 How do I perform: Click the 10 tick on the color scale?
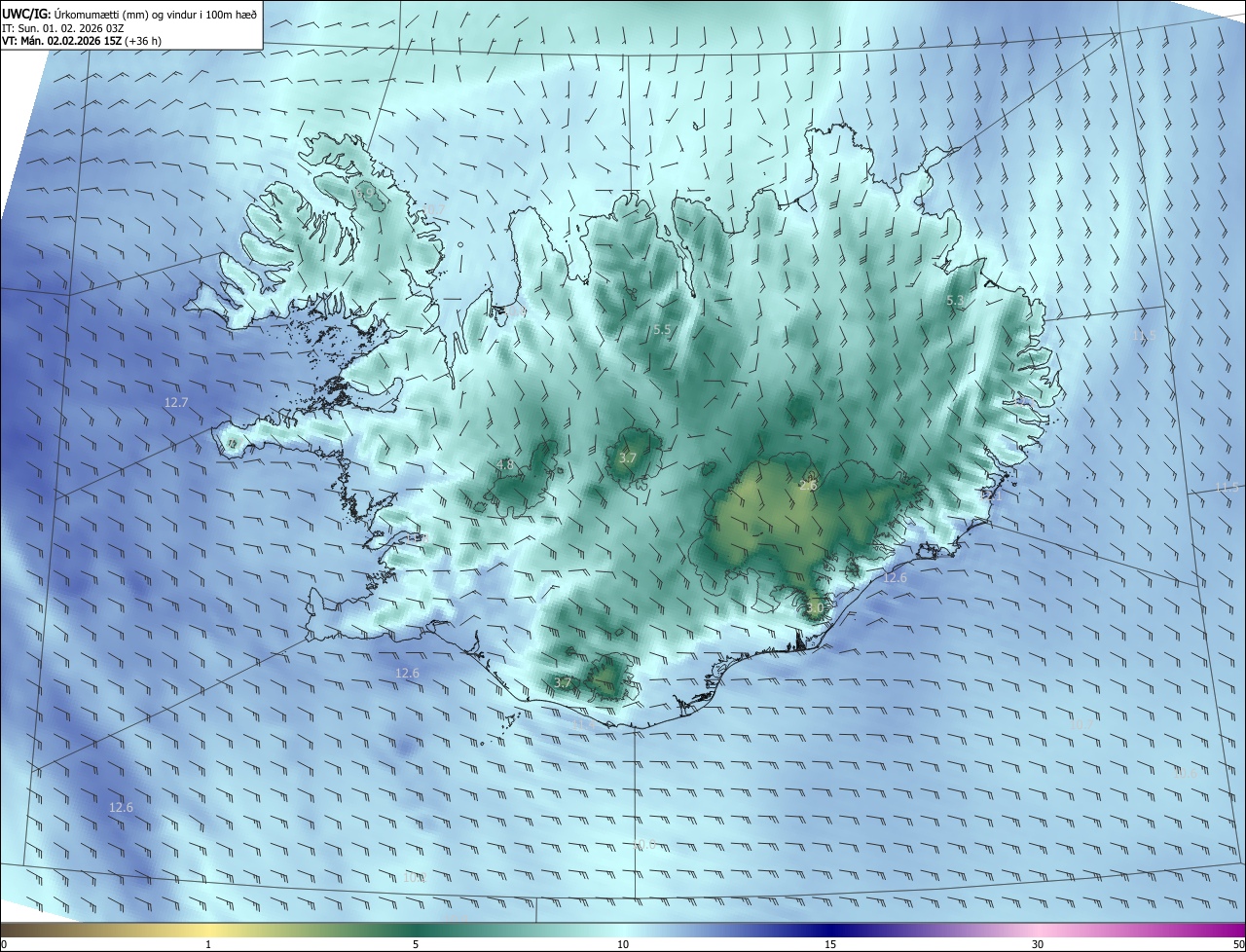(623, 944)
